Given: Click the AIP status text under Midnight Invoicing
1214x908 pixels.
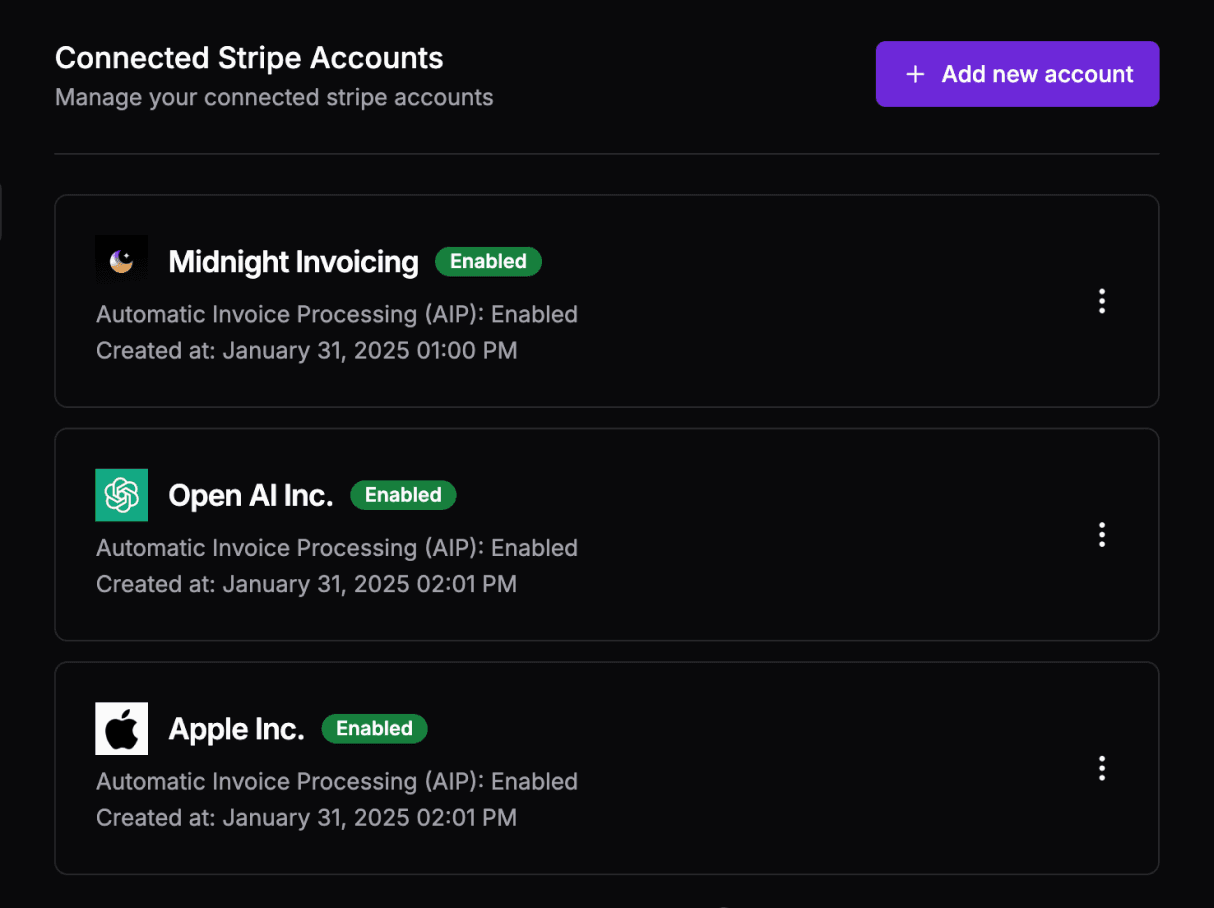Looking at the screenshot, I should coord(337,314).
